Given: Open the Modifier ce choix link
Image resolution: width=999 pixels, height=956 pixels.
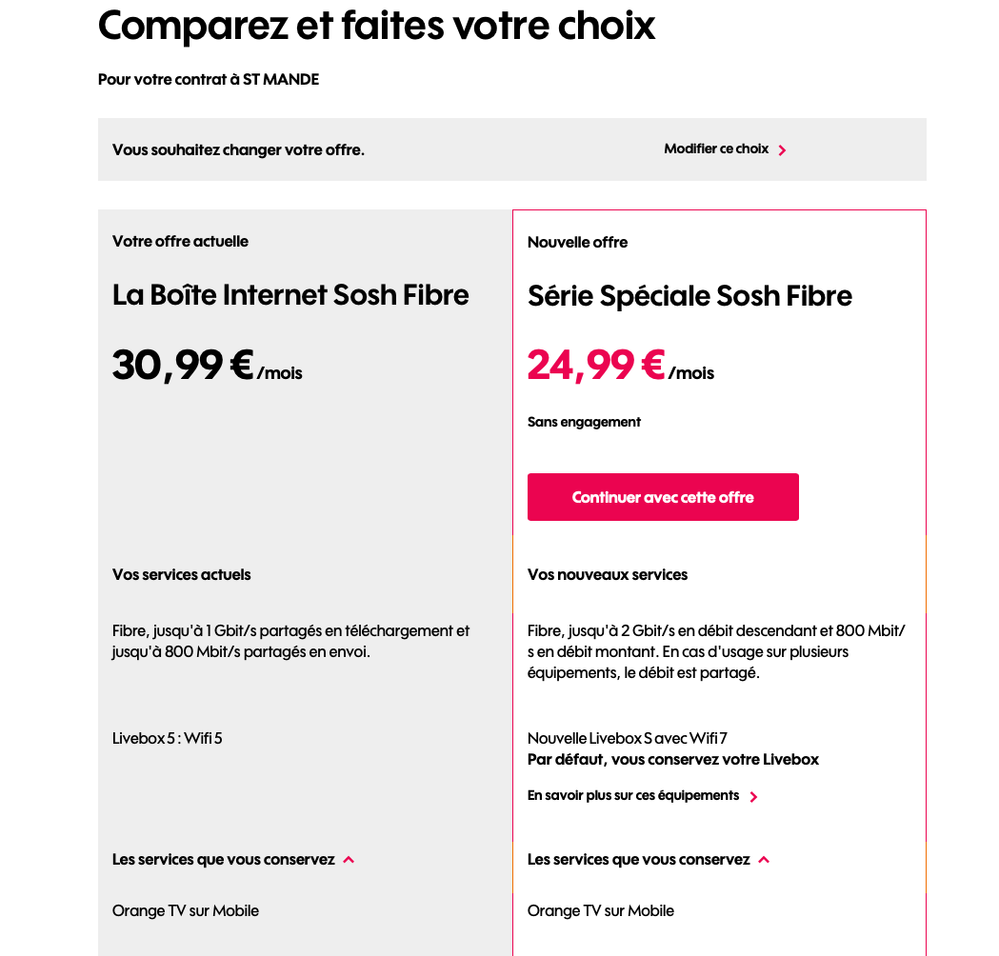Looking at the screenshot, I should click(716, 149).
